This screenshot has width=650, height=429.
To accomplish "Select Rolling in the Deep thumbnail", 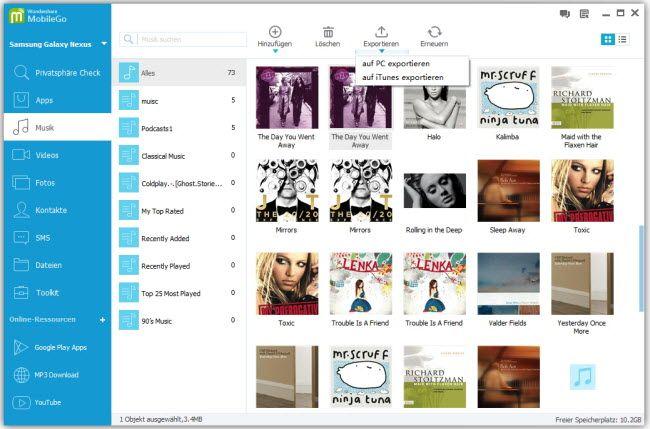I will (x=434, y=191).
